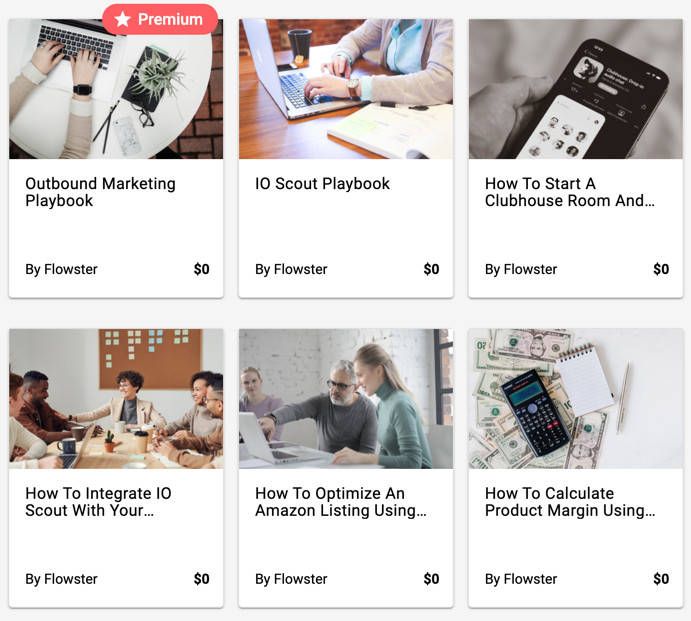This screenshot has height=621, width=691.
Task: Open How To Optimize An Amazon Listing title
Action: (x=341, y=502)
